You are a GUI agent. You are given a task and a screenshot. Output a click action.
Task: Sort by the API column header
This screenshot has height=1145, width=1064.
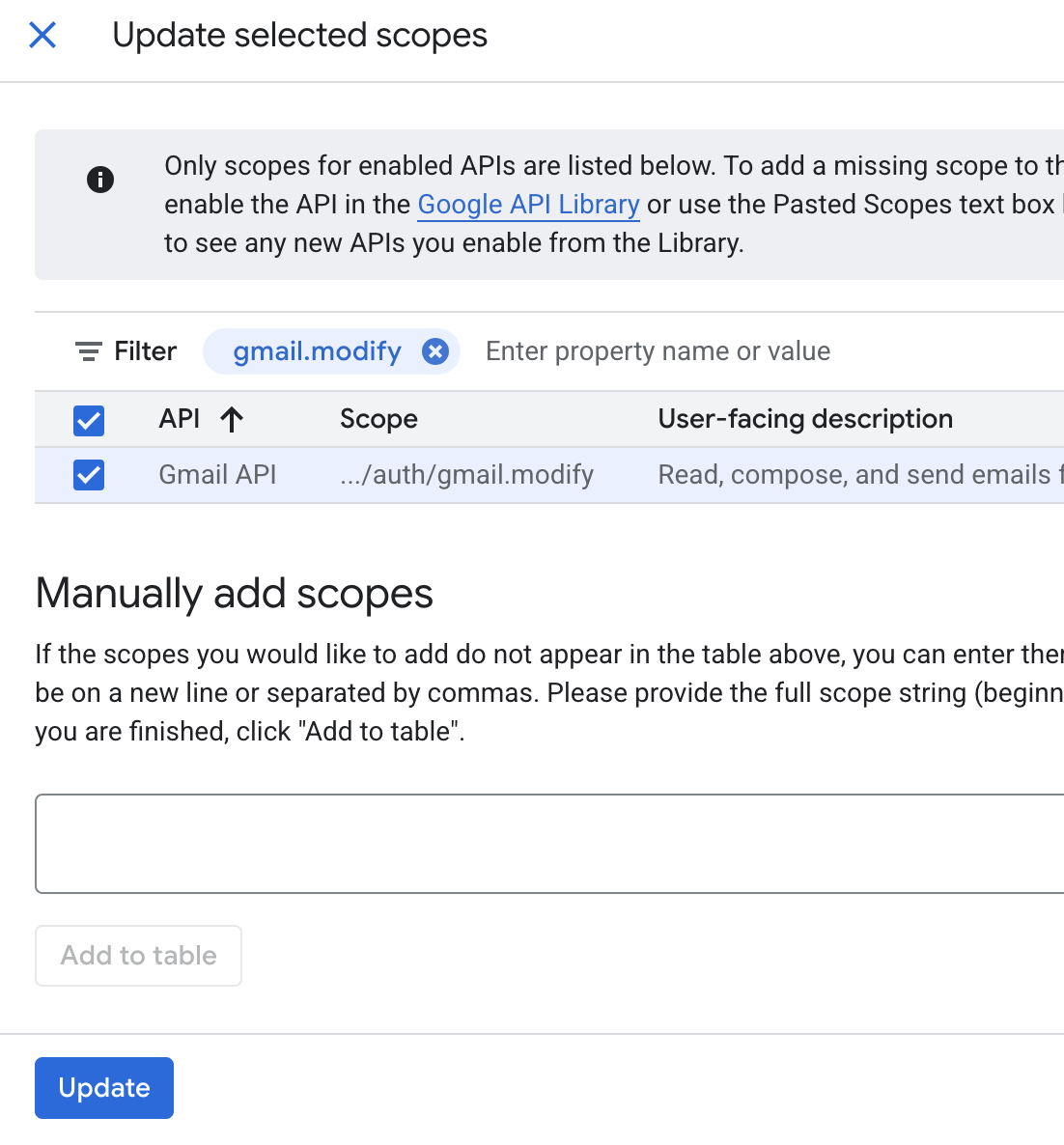click(180, 419)
